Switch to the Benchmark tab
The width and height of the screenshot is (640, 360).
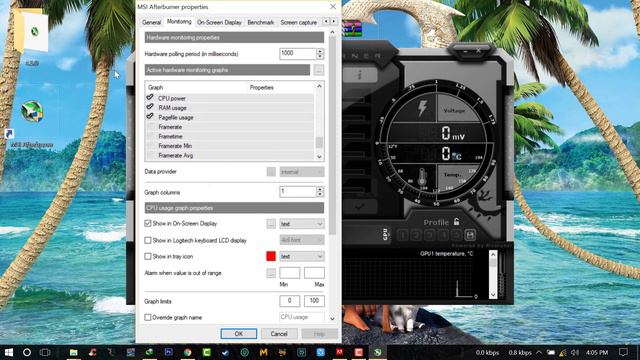(260, 22)
